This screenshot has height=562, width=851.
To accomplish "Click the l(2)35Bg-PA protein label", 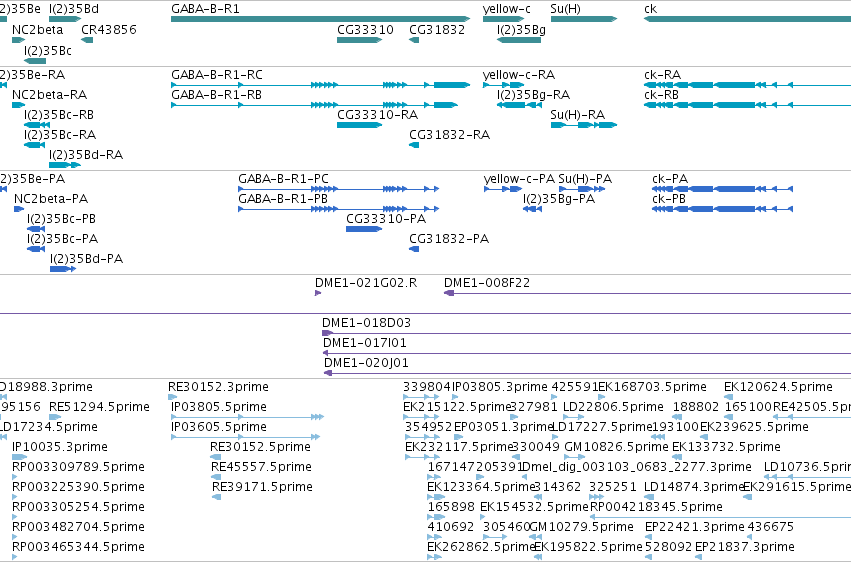I will click(558, 199).
